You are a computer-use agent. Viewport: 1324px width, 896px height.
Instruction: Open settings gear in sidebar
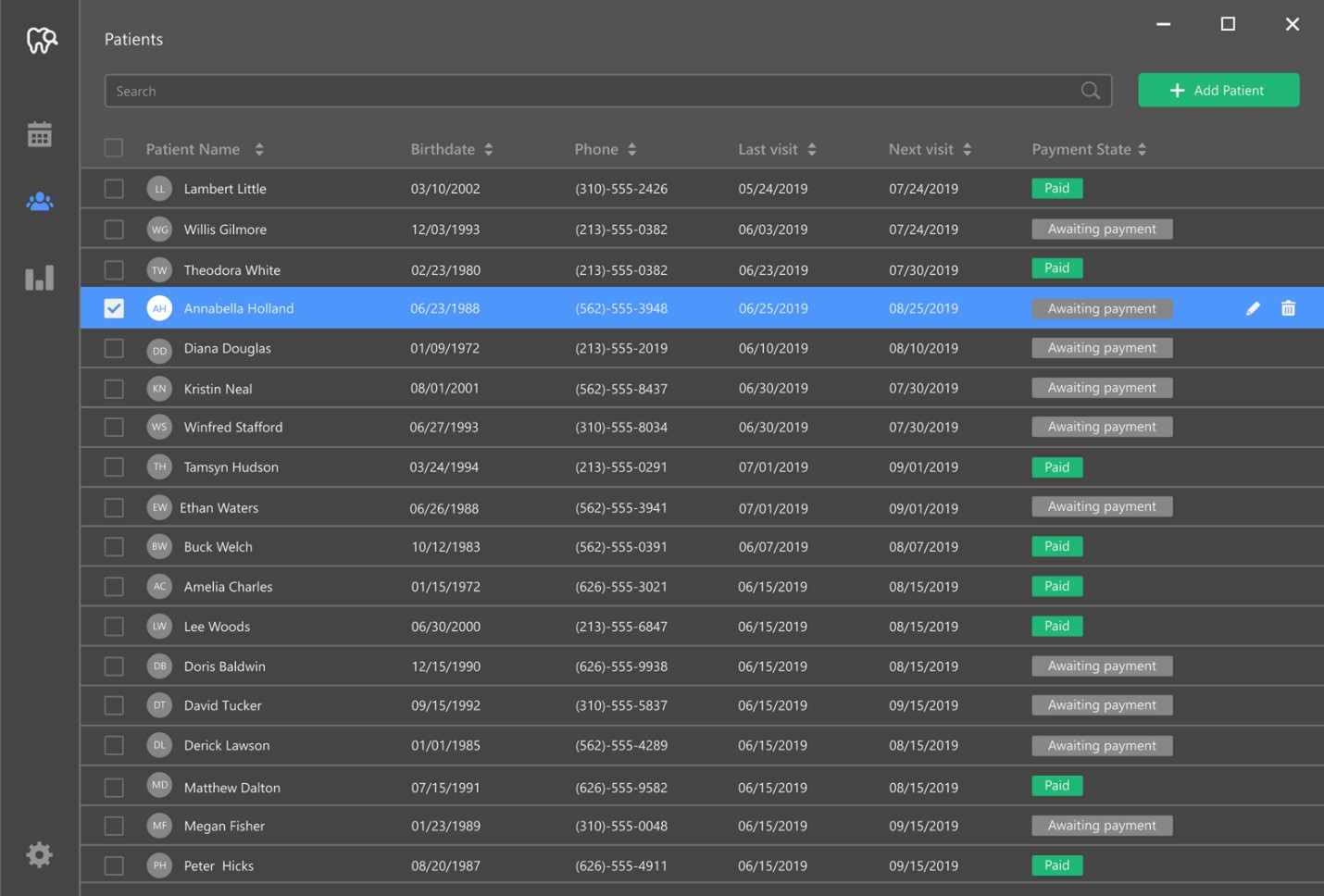pos(39,854)
